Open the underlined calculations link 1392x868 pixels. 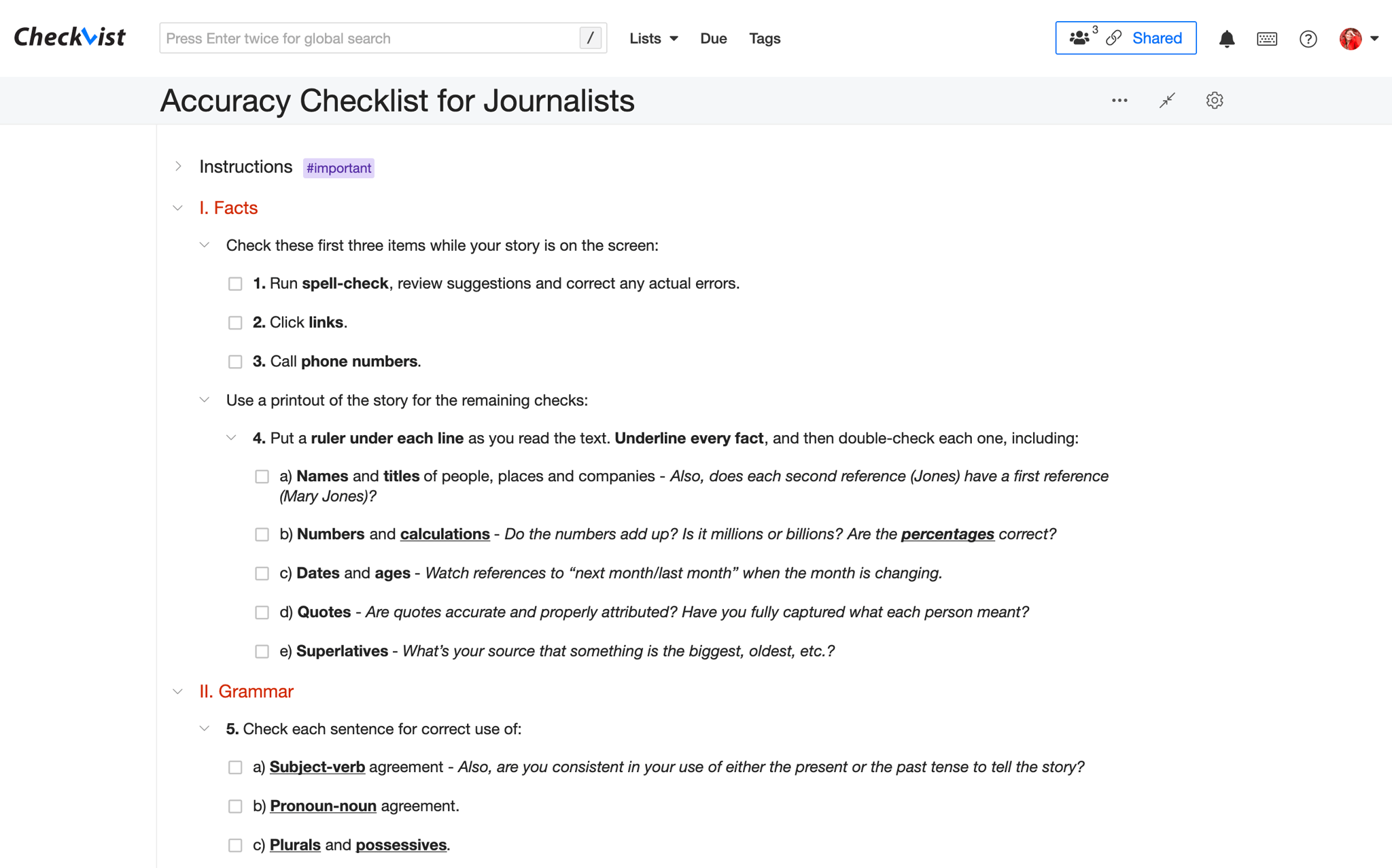[x=445, y=534]
